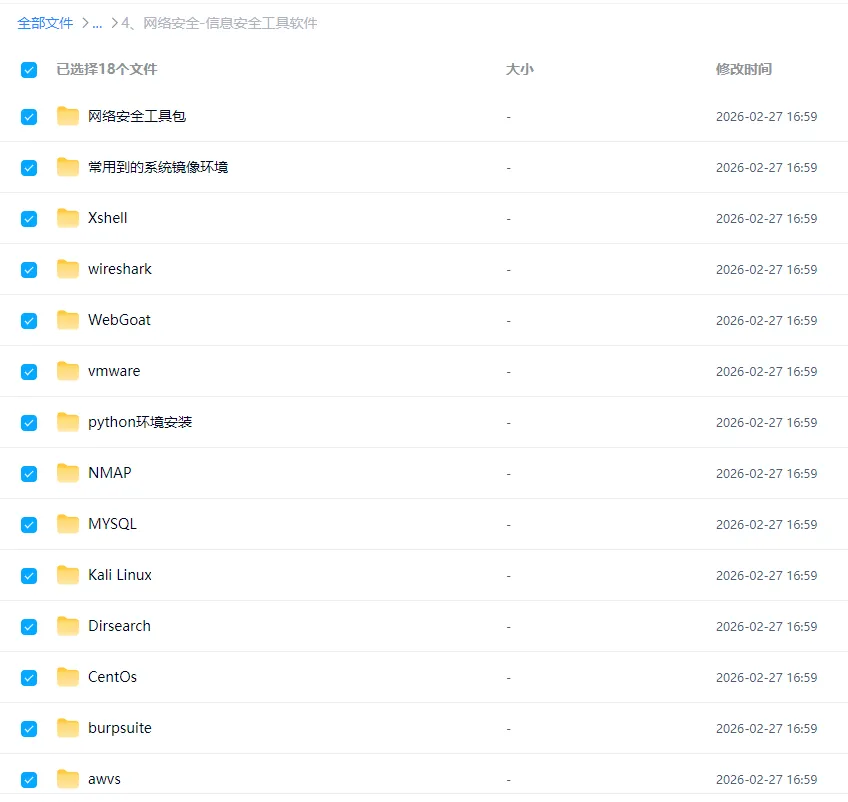
Task: Open the 常用到的系统镜像环境 folder icon
Action: [x=68, y=167]
